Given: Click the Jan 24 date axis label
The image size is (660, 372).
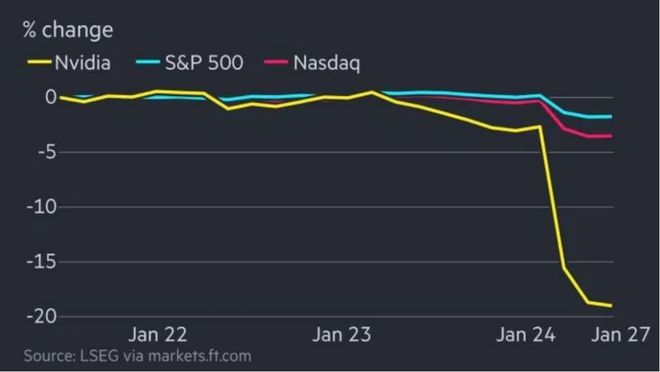Looking at the screenshot, I should pyautogui.click(x=526, y=335).
